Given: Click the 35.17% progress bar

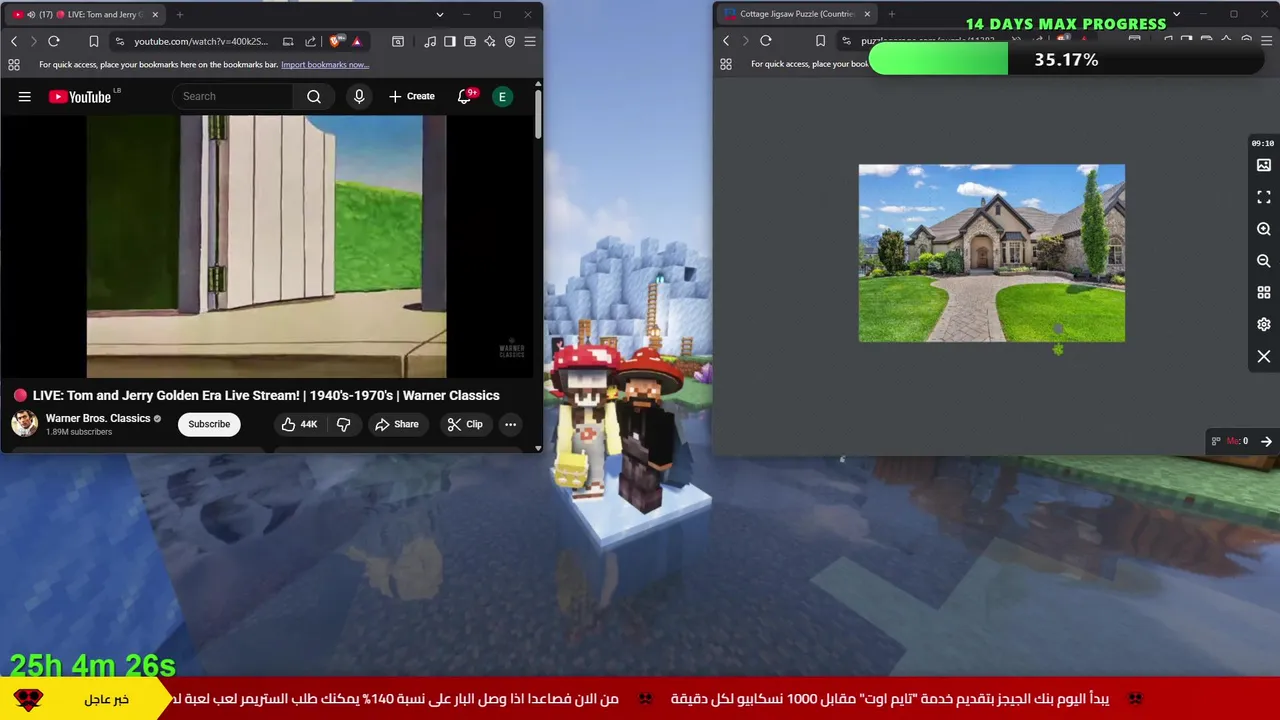Looking at the screenshot, I should point(1066,60).
